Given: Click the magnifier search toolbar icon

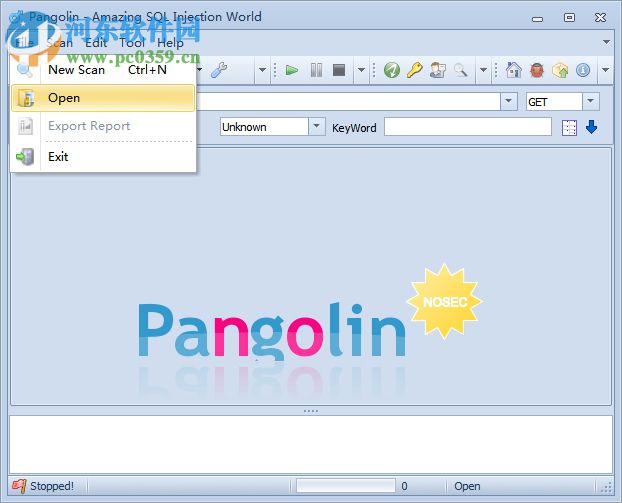Looking at the screenshot, I should (461, 71).
